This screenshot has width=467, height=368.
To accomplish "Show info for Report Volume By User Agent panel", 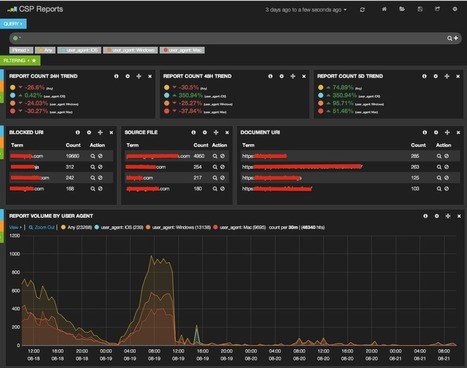I will tap(425, 216).
